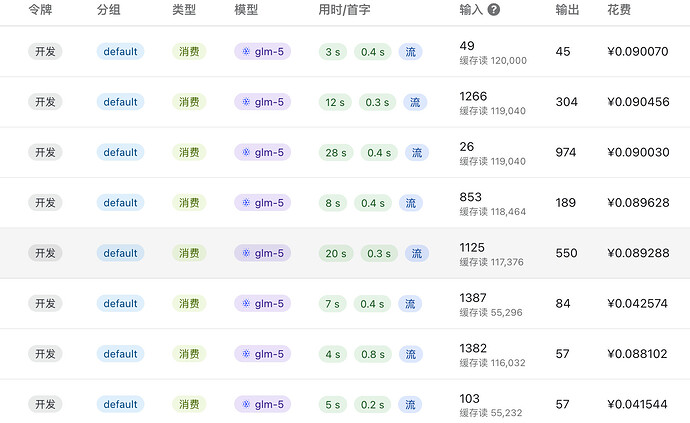
Task: Click the cache read text 缓存读 55,232
Action: pyautogui.click(x=491, y=413)
